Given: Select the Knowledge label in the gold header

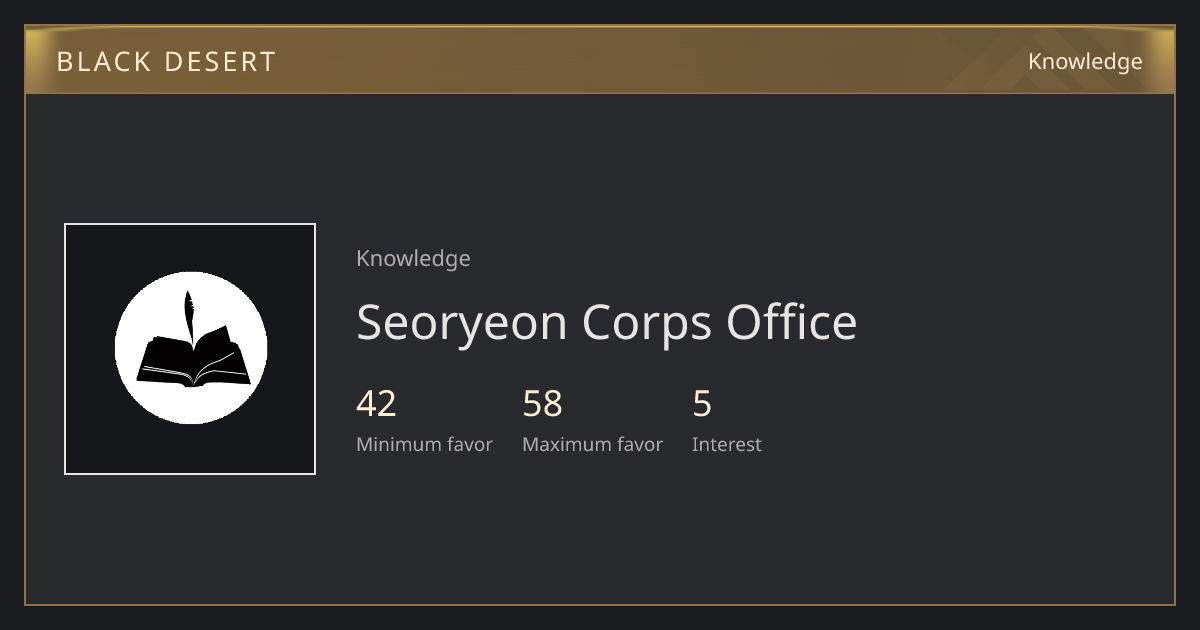Looking at the screenshot, I should [x=1085, y=62].
